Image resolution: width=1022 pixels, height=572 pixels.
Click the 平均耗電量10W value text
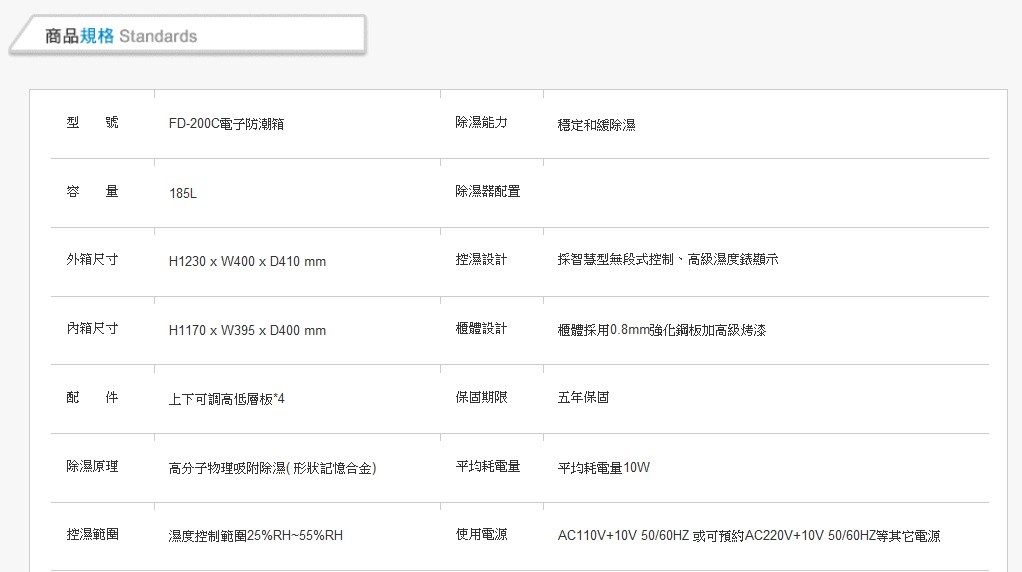click(x=603, y=468)
